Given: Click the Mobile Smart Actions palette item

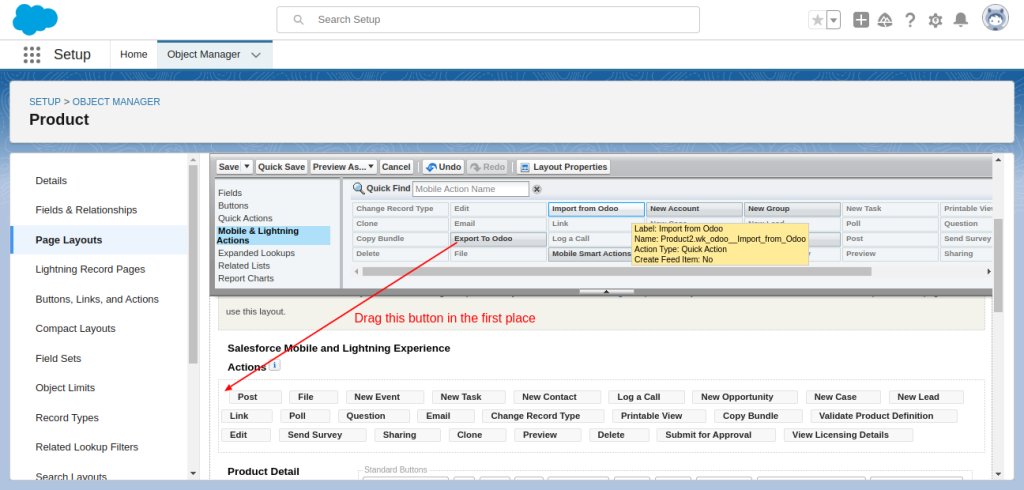Looking at the screenshot, I should coord(590,253).
